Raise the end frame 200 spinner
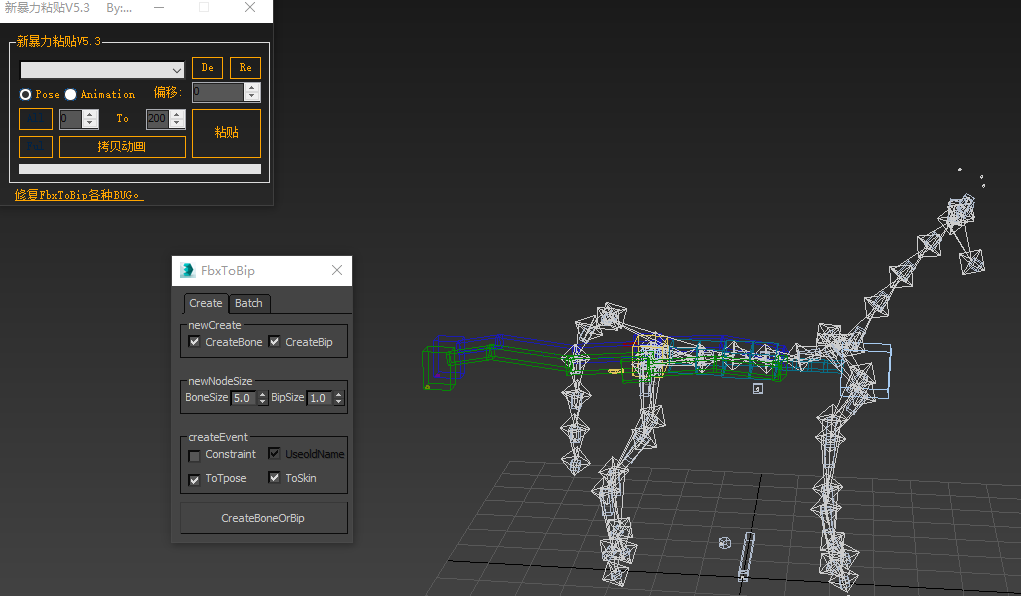Image resolution: width=1021 pixels, height=596 pixels. click(x=178, y=114)
